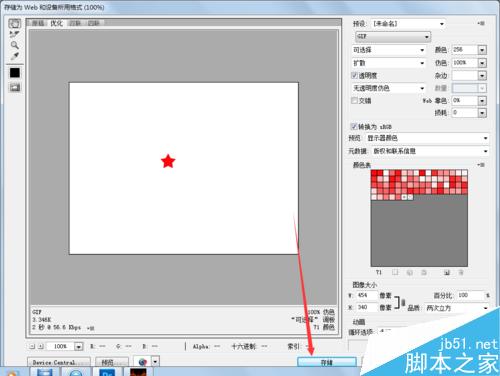The width and height of the screenshot is (500, 376).
Task: Click the black eyedropper color swatch
Action: (15, 73)
